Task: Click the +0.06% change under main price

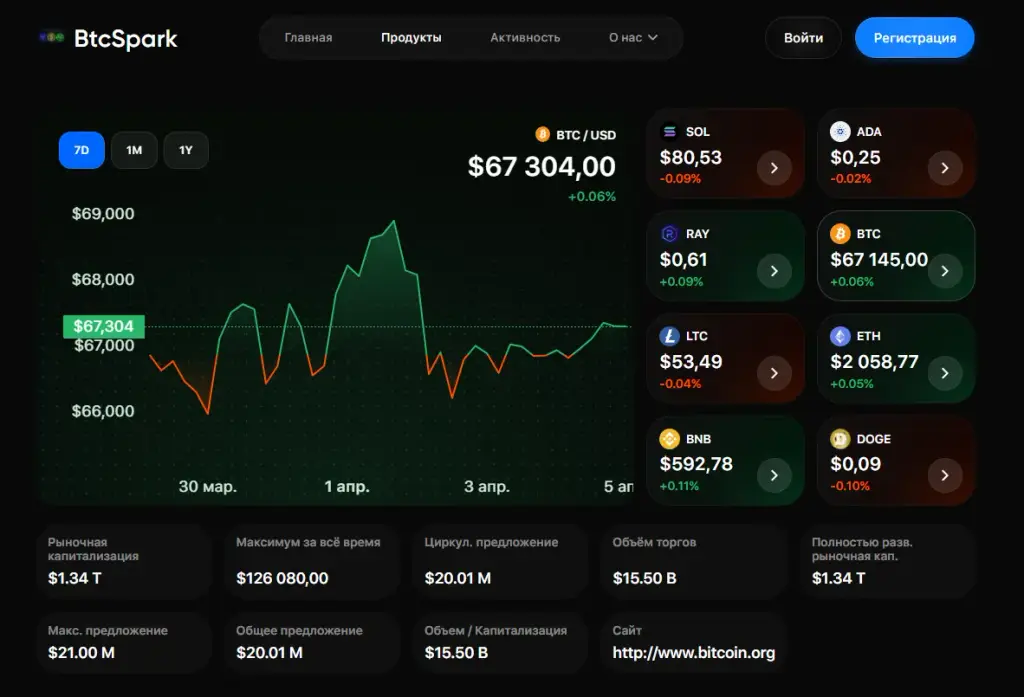Action: (592, 197)
